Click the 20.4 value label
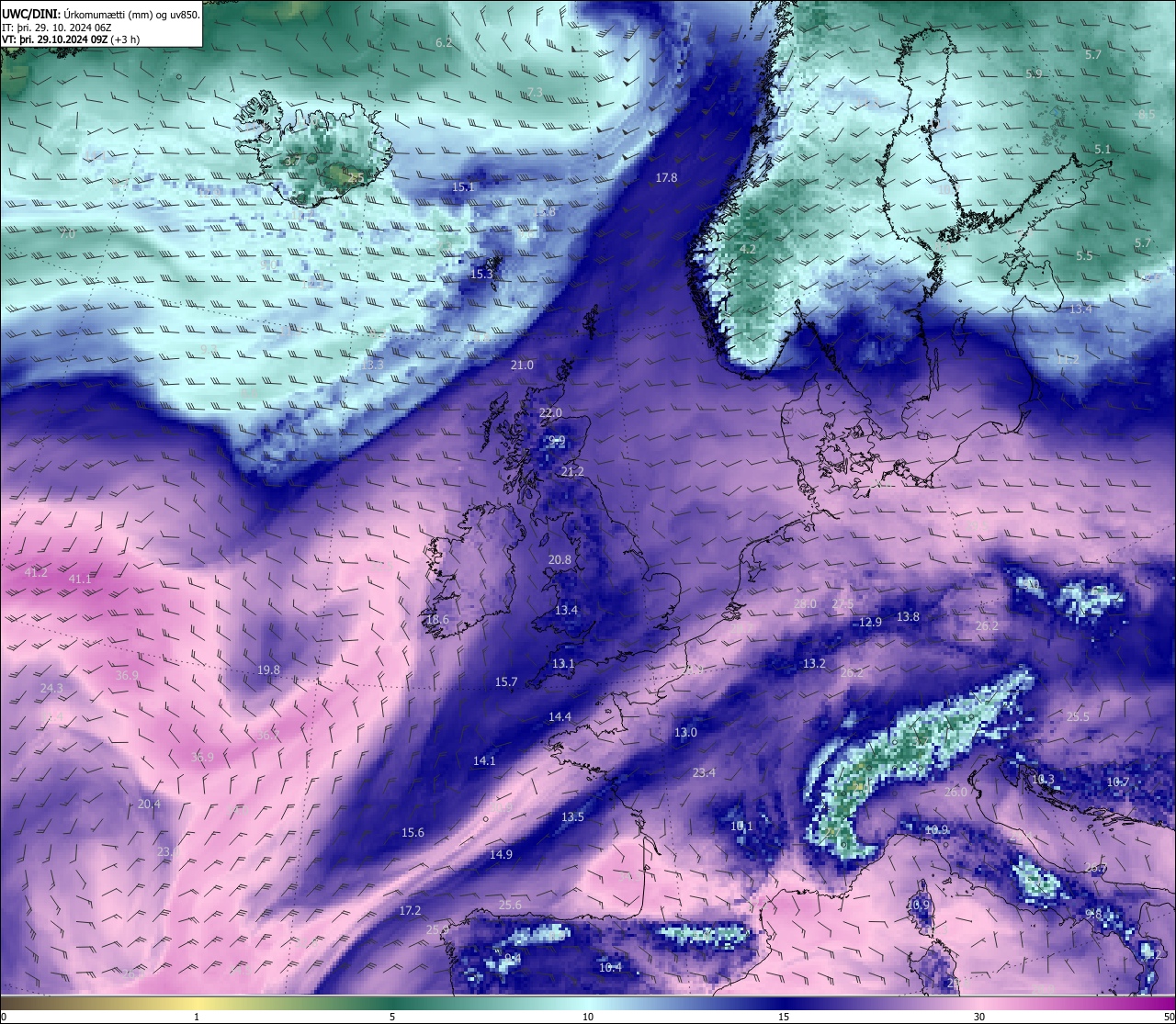1176x1024 pixels. 149,804
